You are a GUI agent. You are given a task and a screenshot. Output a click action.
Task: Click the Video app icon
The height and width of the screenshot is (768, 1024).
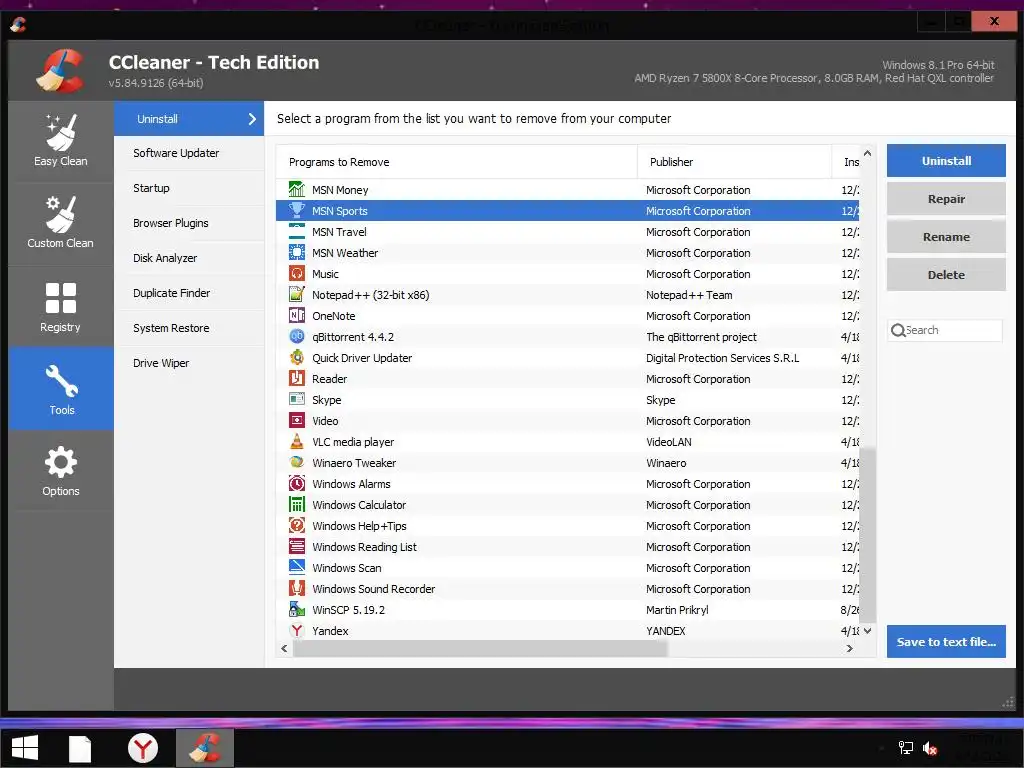[296, 420]
